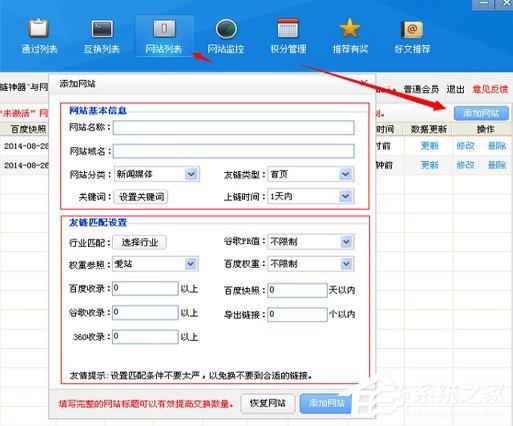Click the 选择行业 button

point(140,242)
